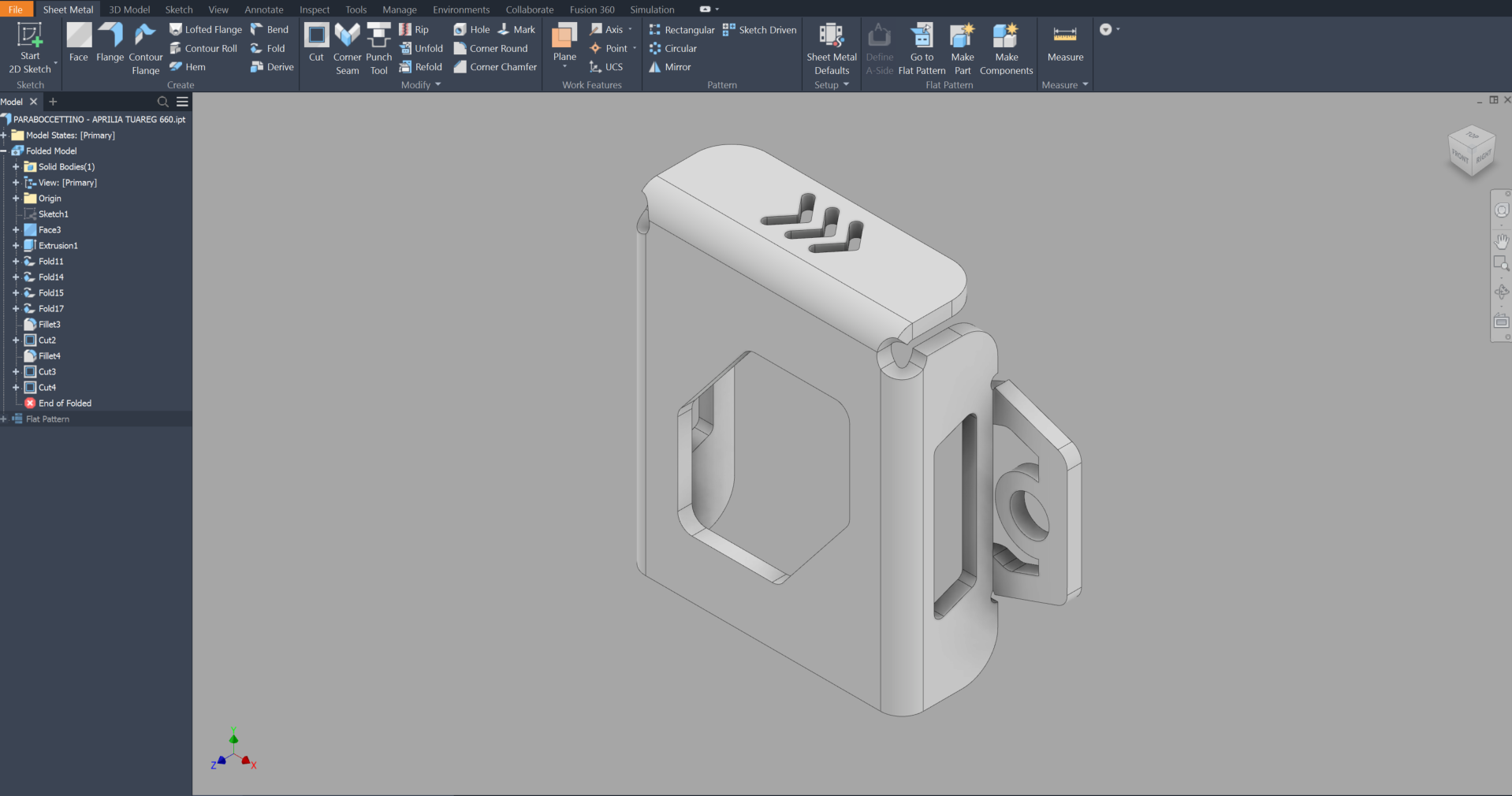1512x796 pixels.
Task: Select End of Folded marker
Action: (65, 404)
